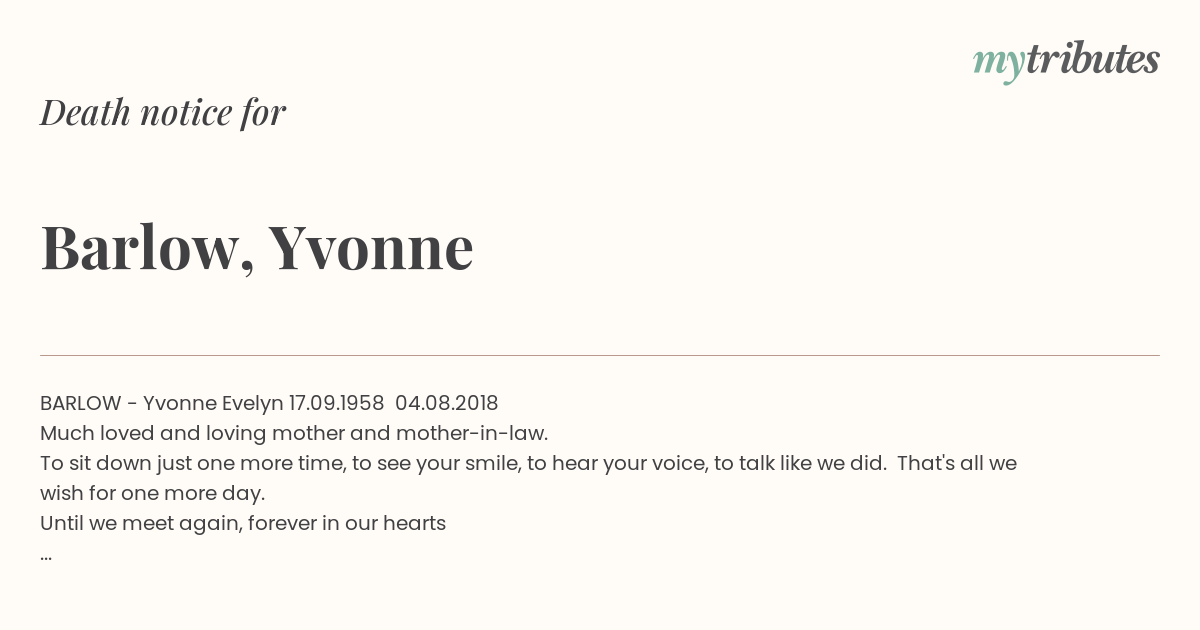Click the surname "Barlow," in the title
Image resolution: width=1200 pixels, height=630 pixels.
(x=147, y=248)
